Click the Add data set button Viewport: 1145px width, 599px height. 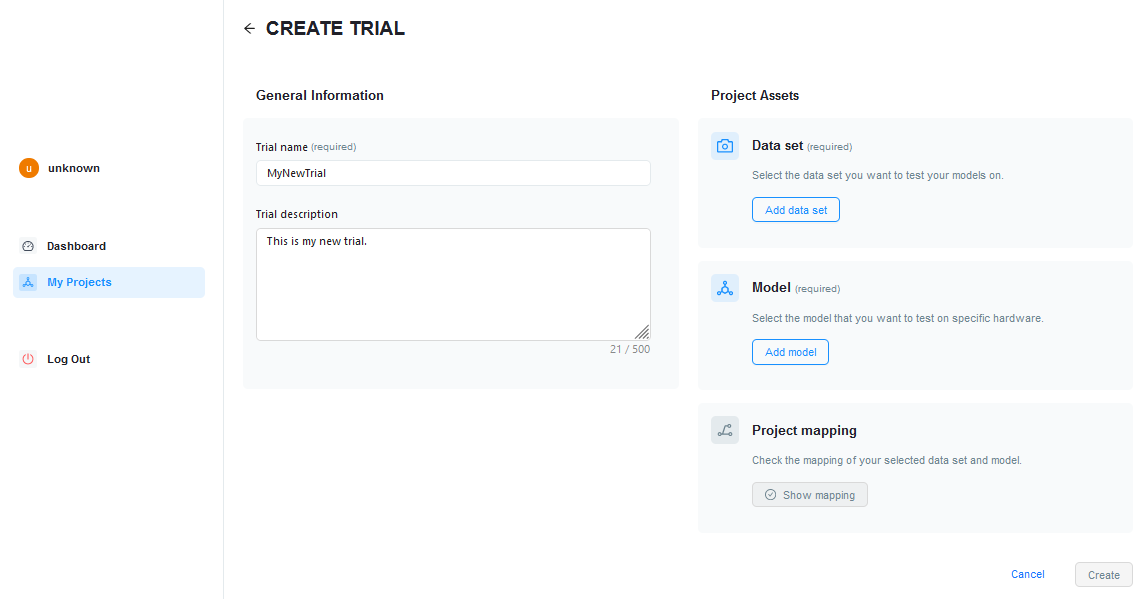[x=796, y=210]
